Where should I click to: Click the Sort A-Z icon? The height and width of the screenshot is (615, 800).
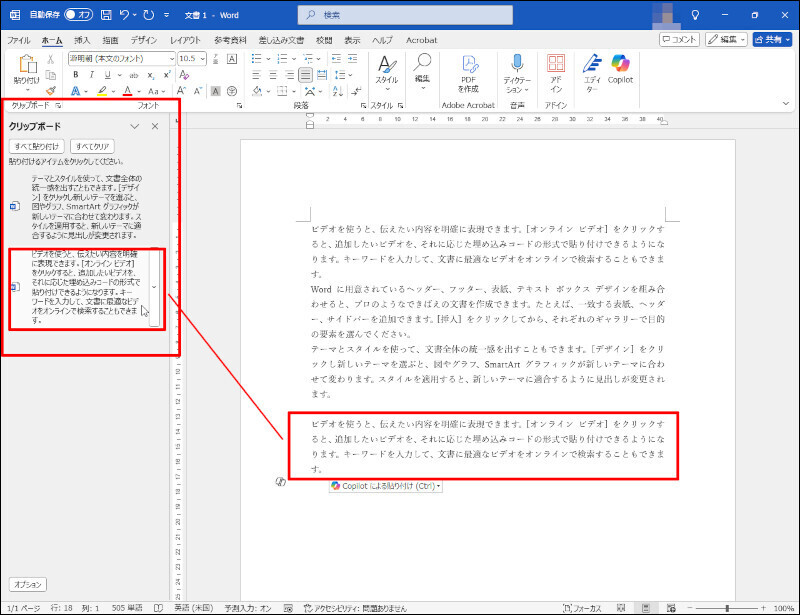point(337,91)
